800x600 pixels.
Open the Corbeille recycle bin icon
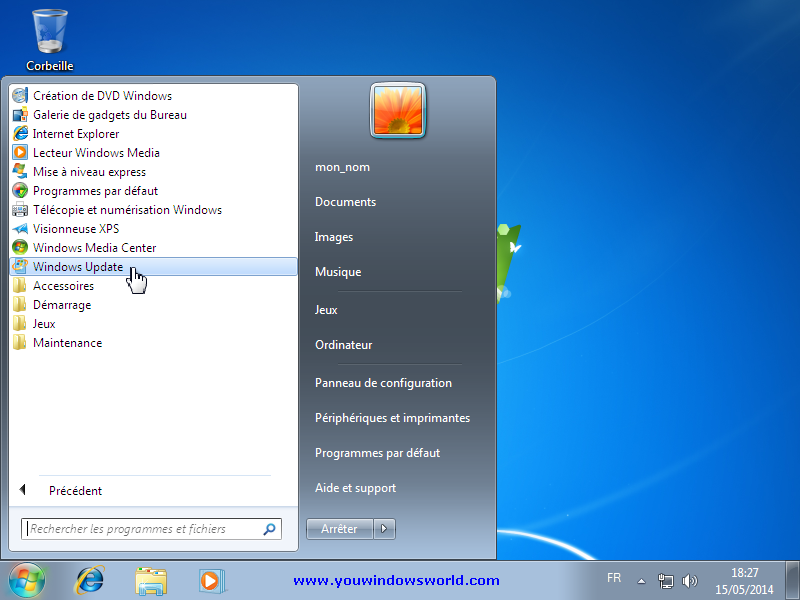coord(49,40)
